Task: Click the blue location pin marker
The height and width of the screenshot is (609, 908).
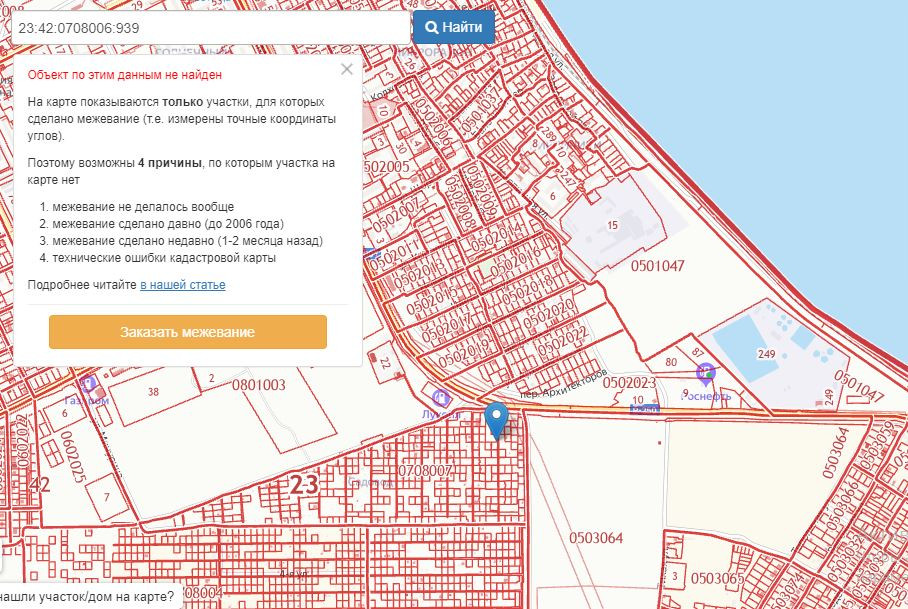Action: pos(496,418)
